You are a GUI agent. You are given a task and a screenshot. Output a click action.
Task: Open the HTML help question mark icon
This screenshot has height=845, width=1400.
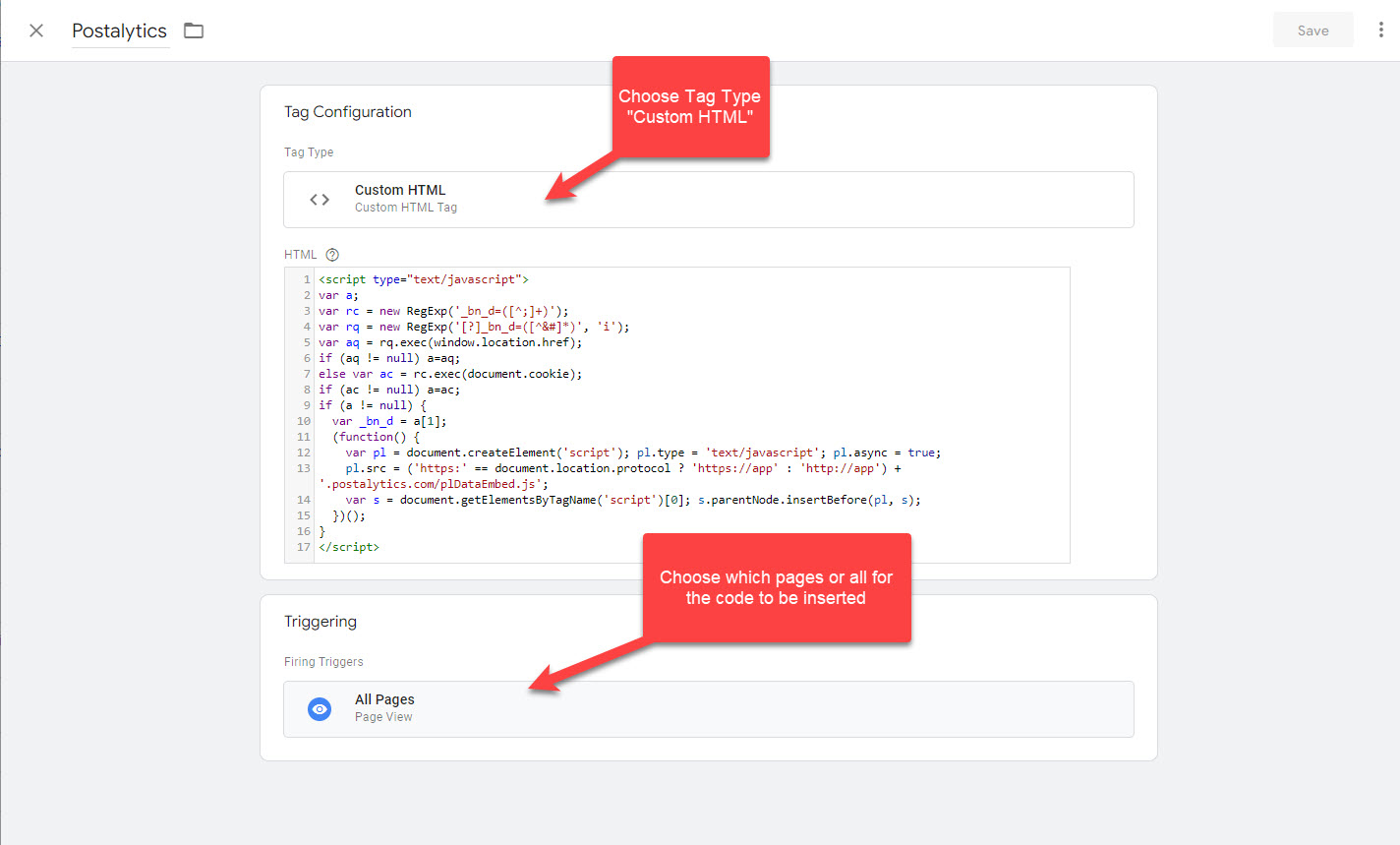point(332,255)
